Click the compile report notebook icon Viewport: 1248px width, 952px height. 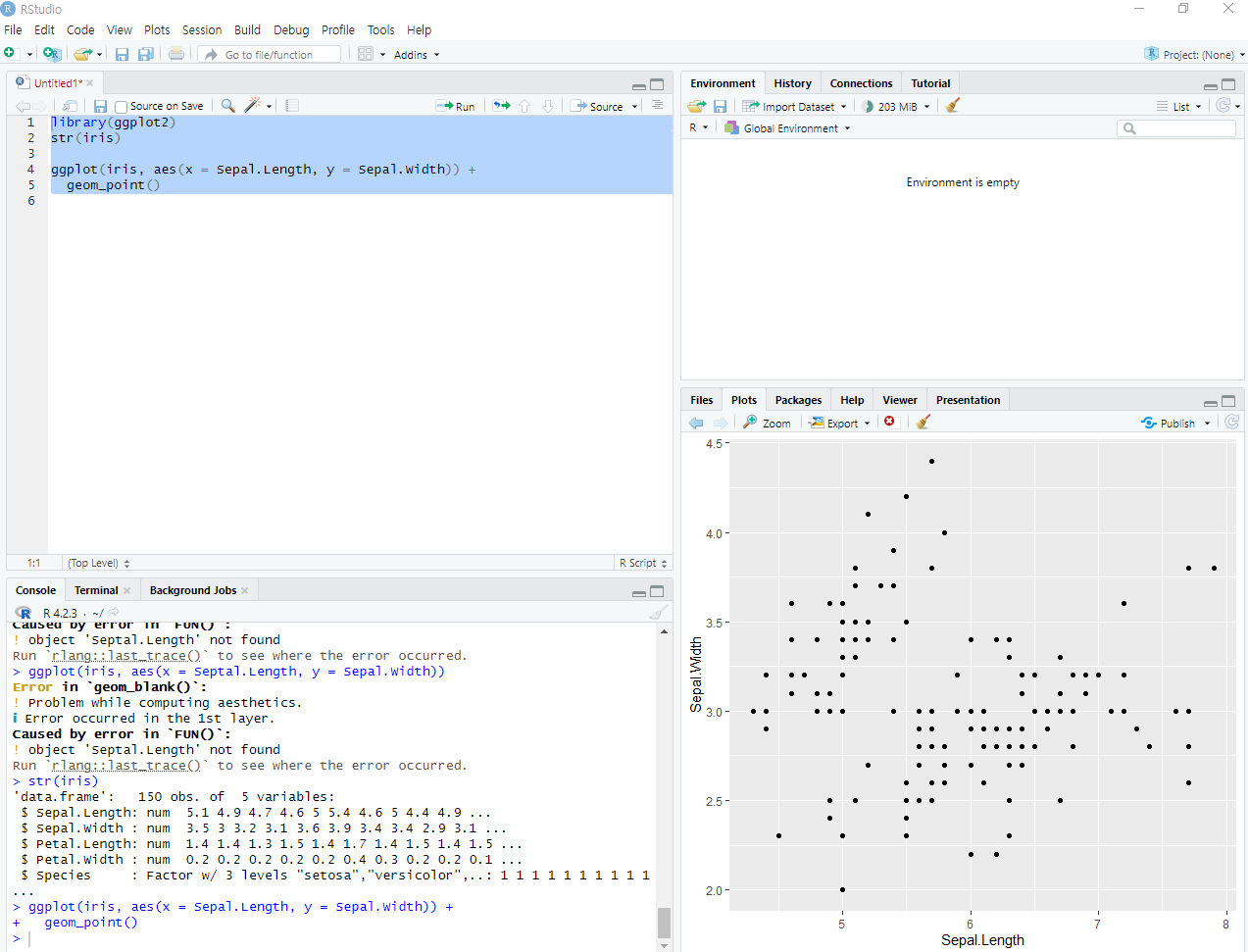coord(291,106)
